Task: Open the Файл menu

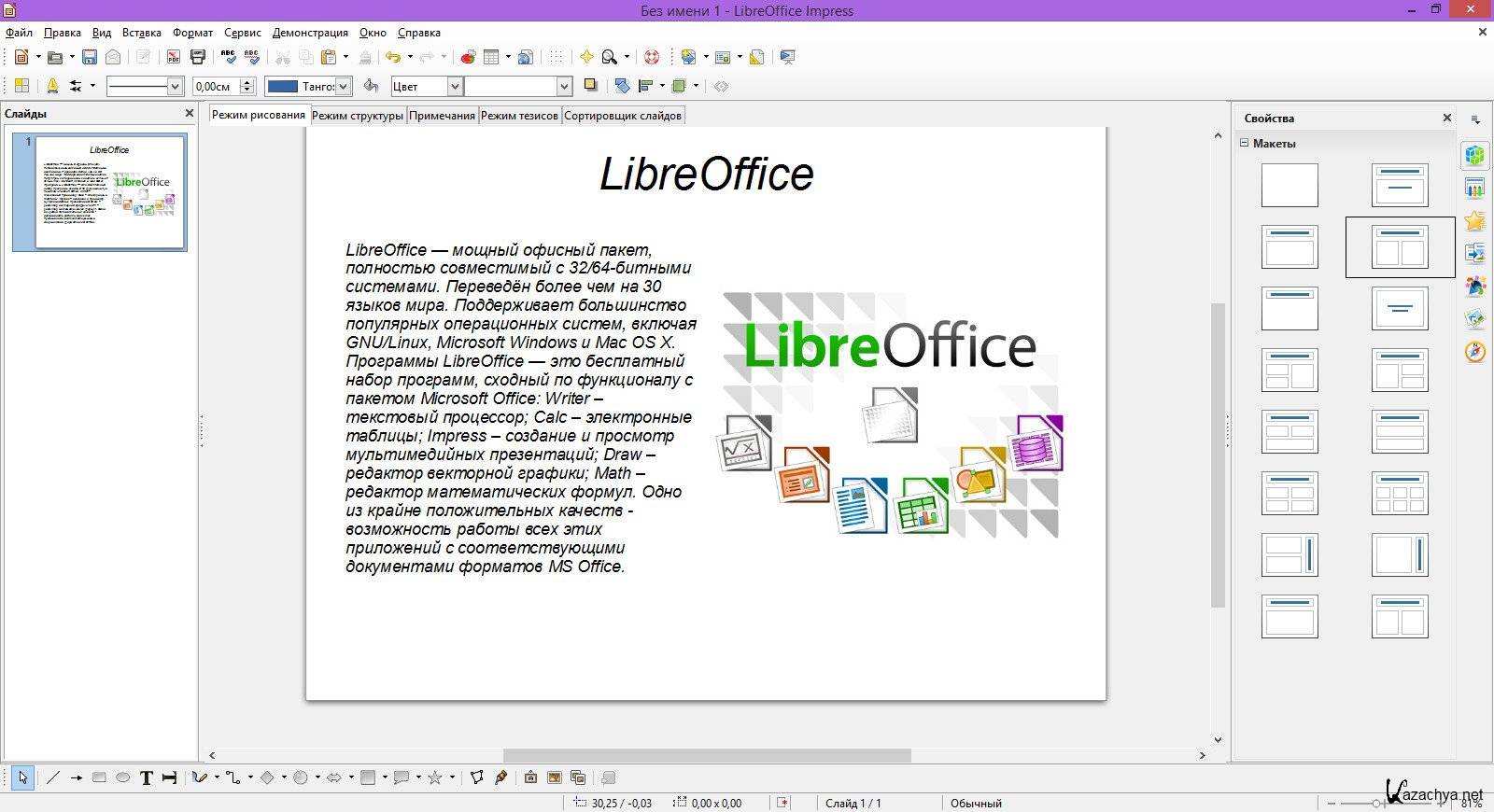Action: tap(19, 32)
